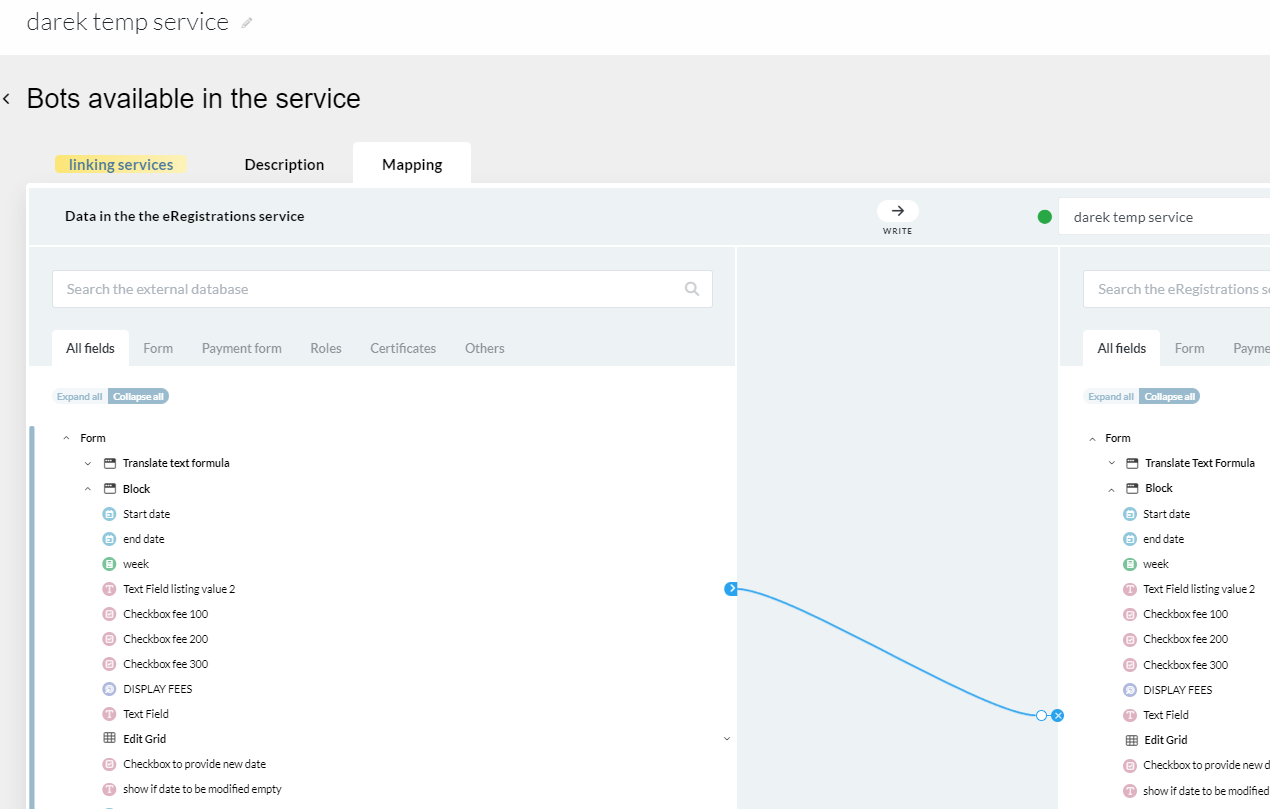Click the week field icon in left tree

tap(109, 564)
